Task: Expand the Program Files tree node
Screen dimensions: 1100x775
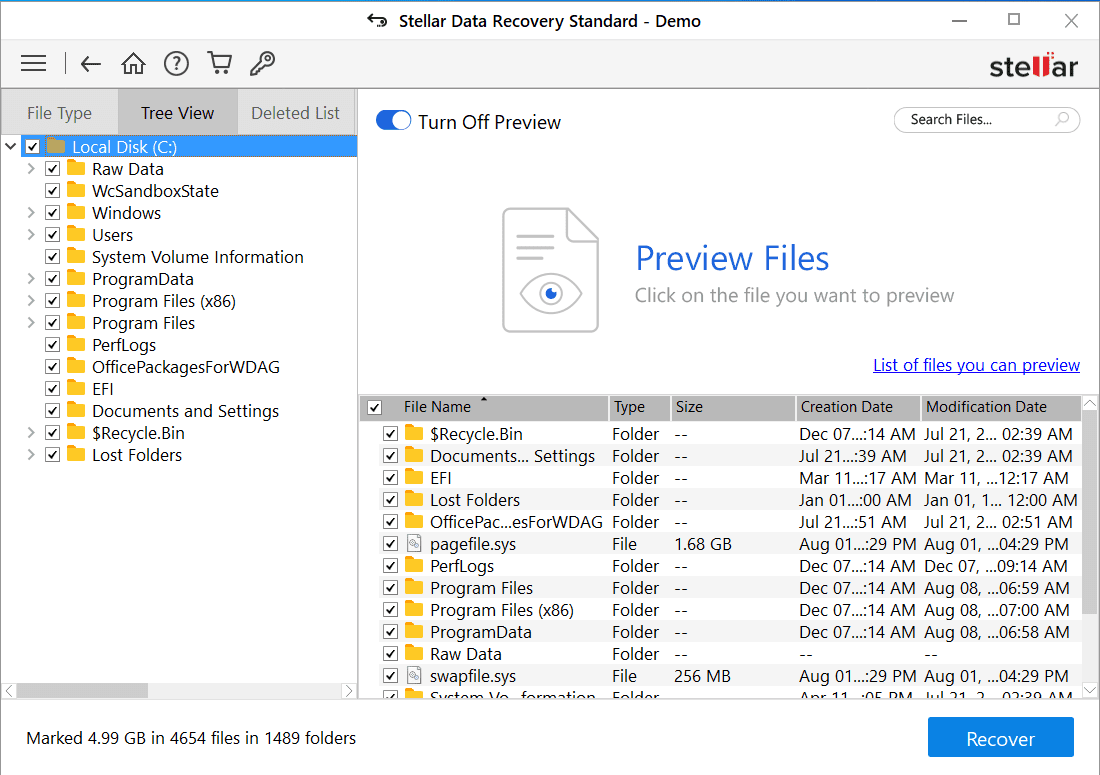Action: (31, 323)
